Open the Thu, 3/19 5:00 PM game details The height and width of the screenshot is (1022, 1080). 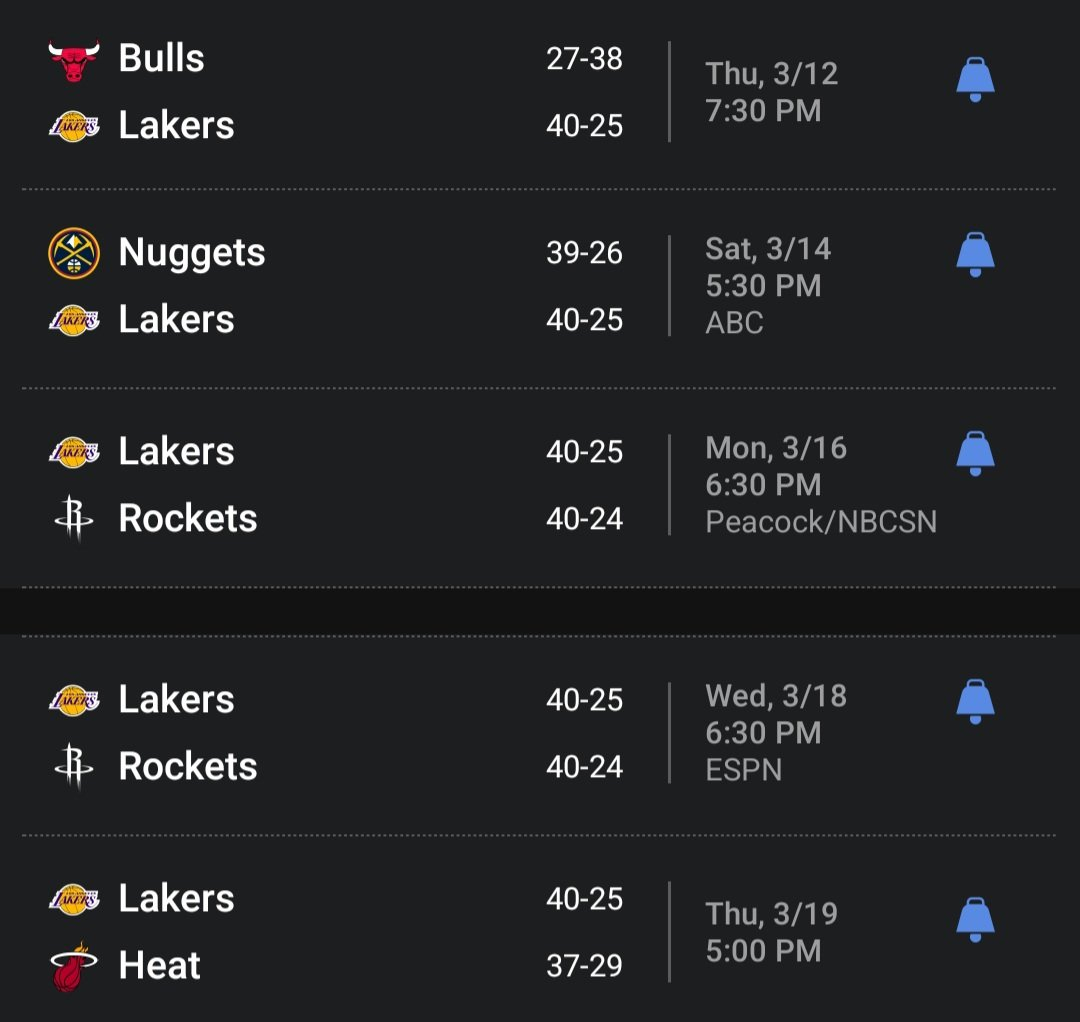click(771, 932)
